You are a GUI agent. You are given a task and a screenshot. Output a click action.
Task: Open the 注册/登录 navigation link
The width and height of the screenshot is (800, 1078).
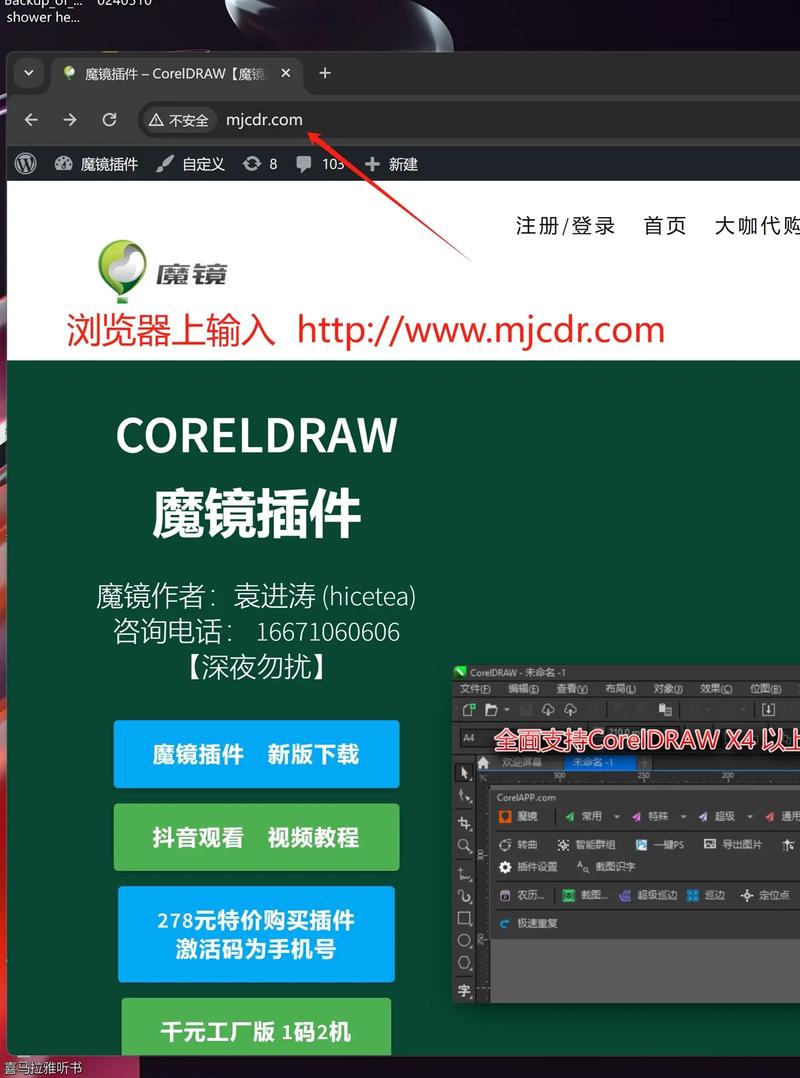565,226
